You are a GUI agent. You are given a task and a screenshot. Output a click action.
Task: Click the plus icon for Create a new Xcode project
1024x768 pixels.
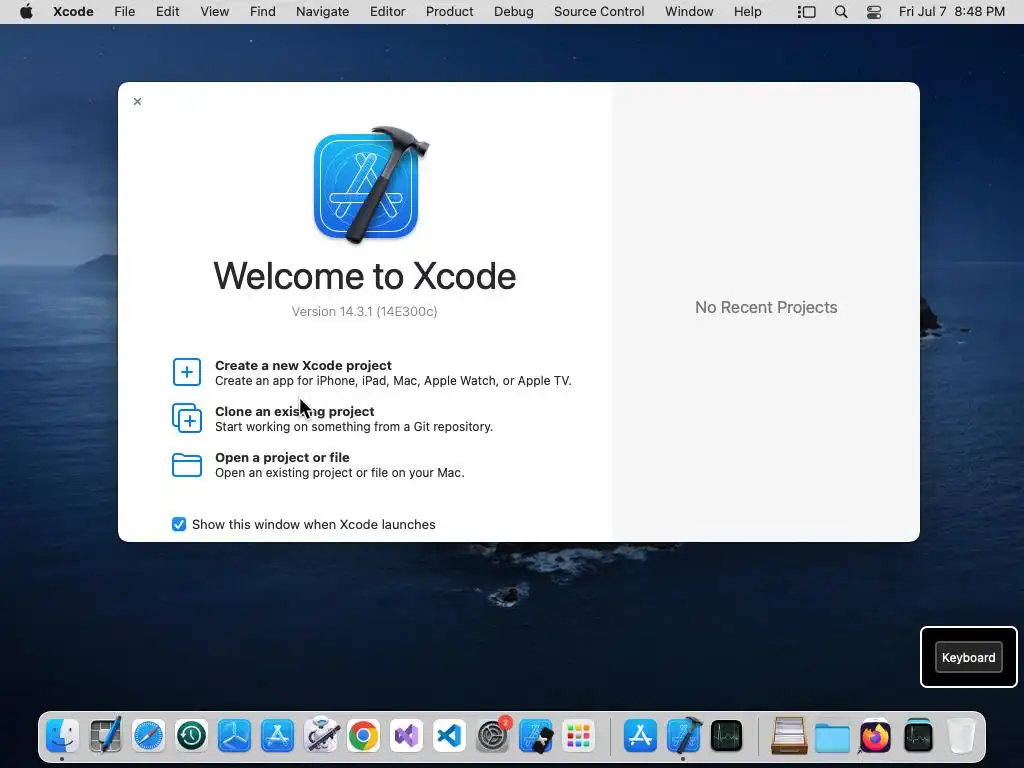pos(187,372)
